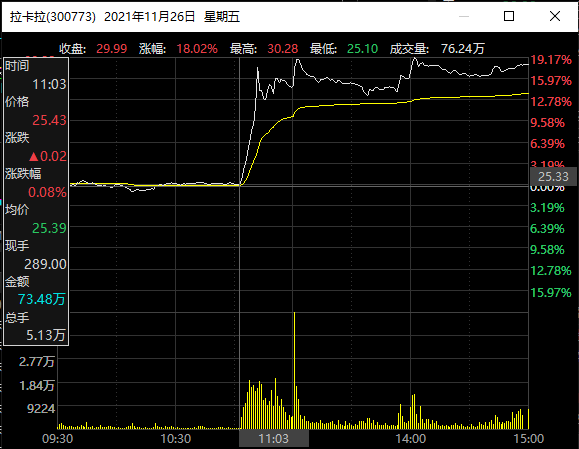The height and width of the screenshot is (449, 579).
Task: Click the 成交量 76.24万 volume value
Action: pyautogui.click(x=462, y=49)
